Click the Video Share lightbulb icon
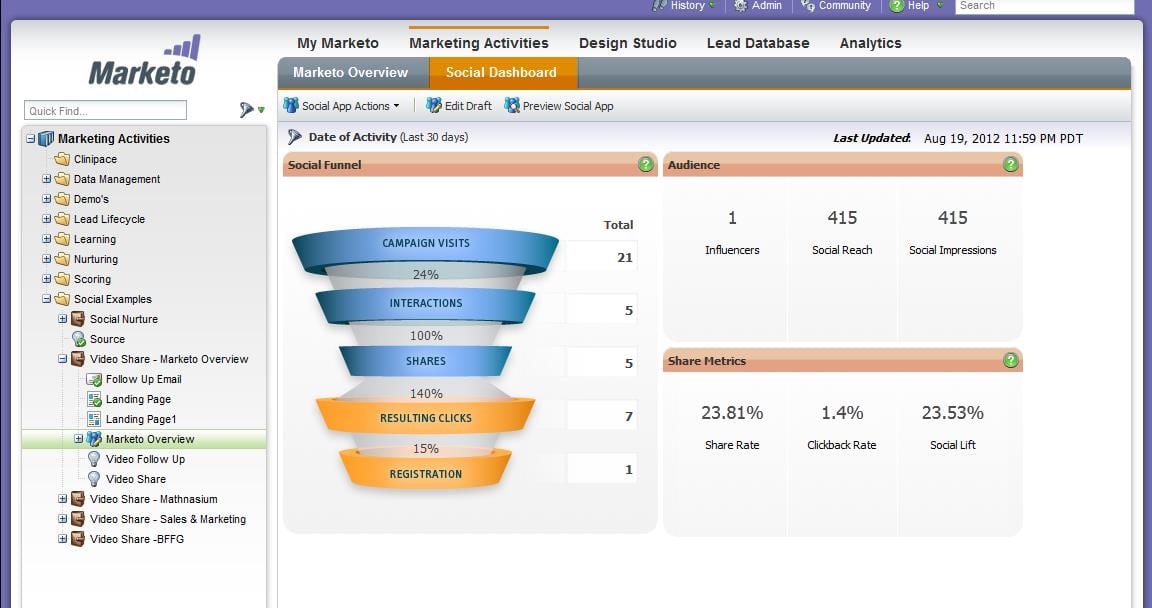Screen dimensions: 1152x608 [x=94, y=479]
